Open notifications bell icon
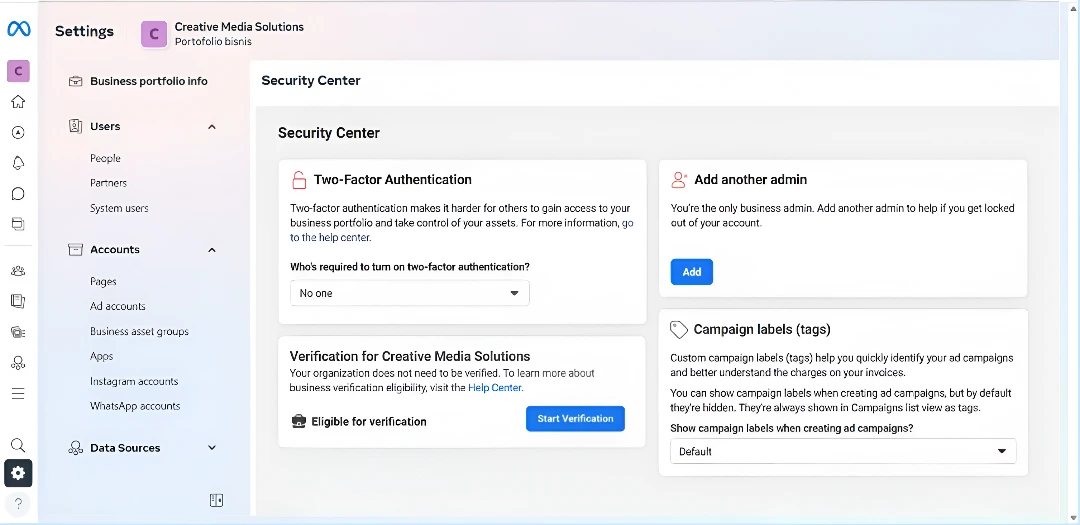 pyautogui.click(x=18, y=163)
